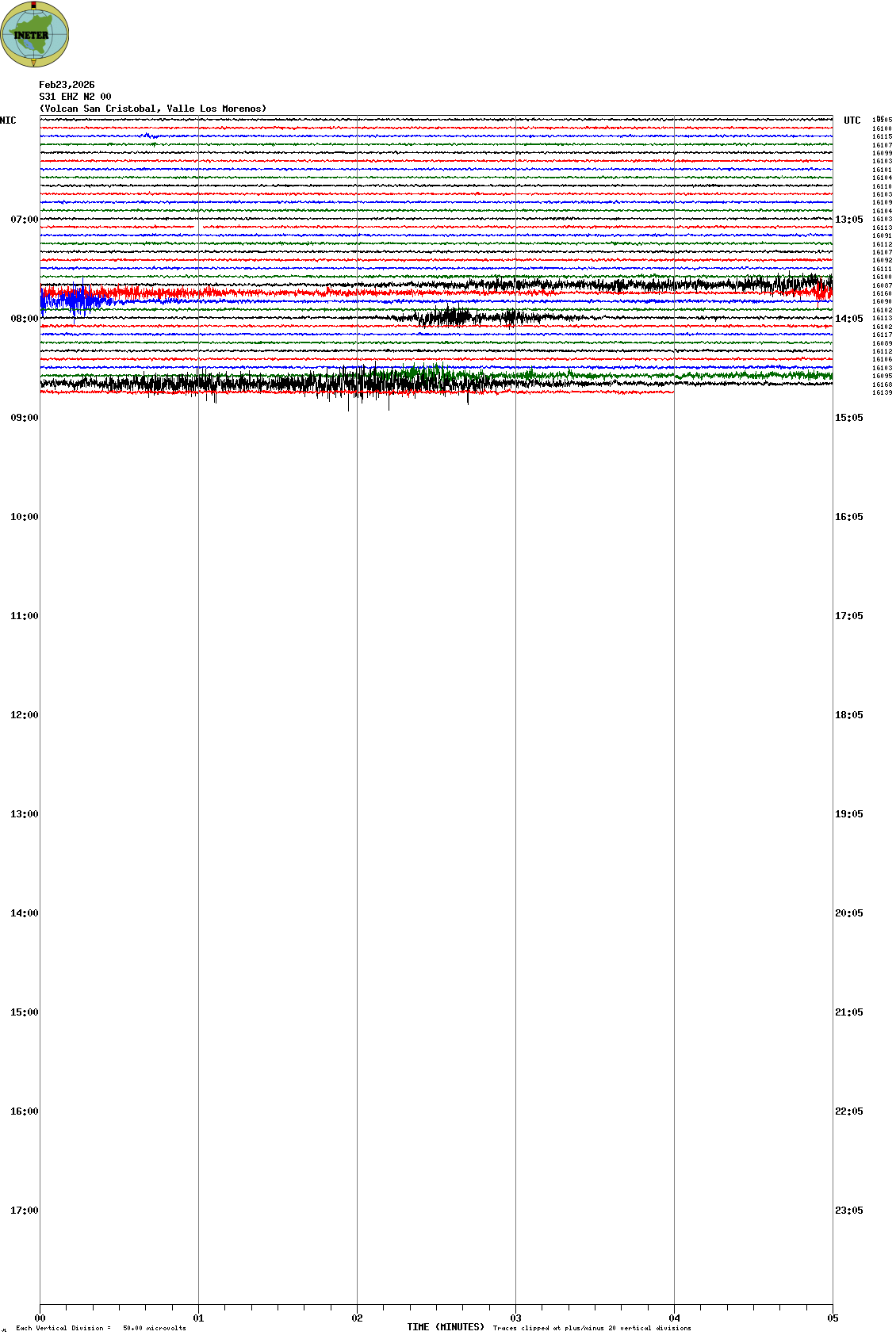This screenshot has width=896, height=1339.
Task: Click the 00 minute axis tick label
Action: tap(40, 1318)
